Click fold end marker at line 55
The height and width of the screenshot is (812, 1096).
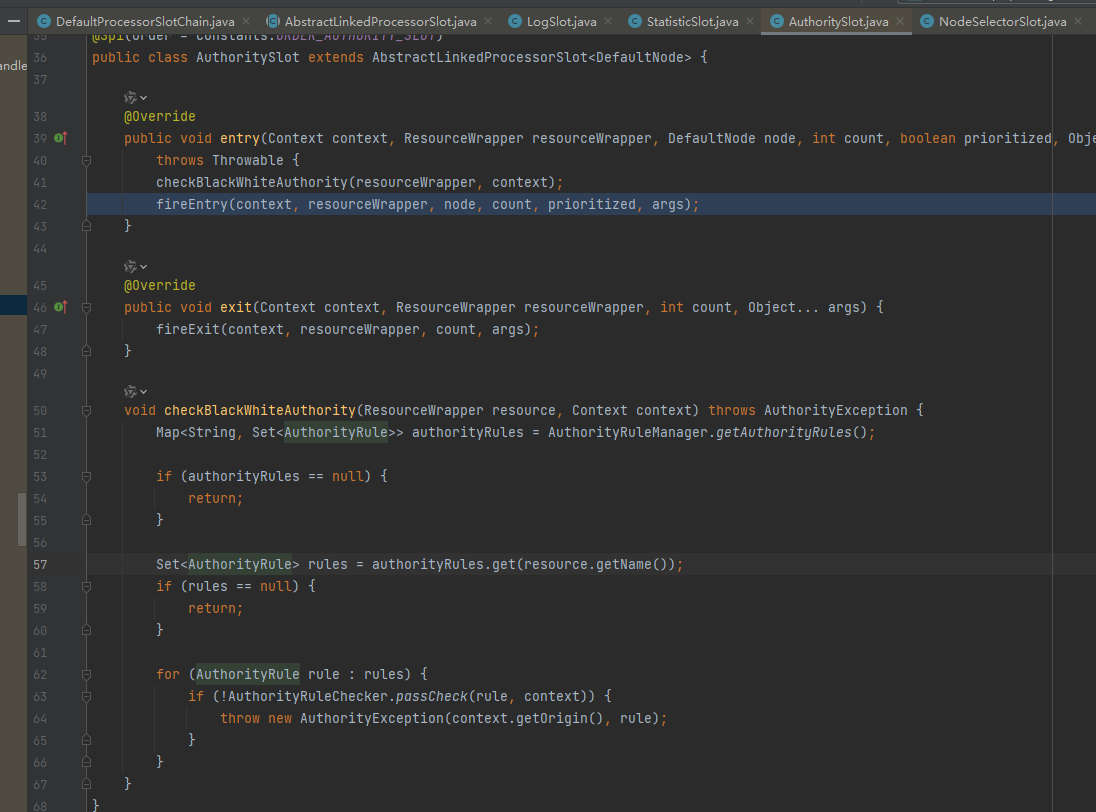pos(87,521)
